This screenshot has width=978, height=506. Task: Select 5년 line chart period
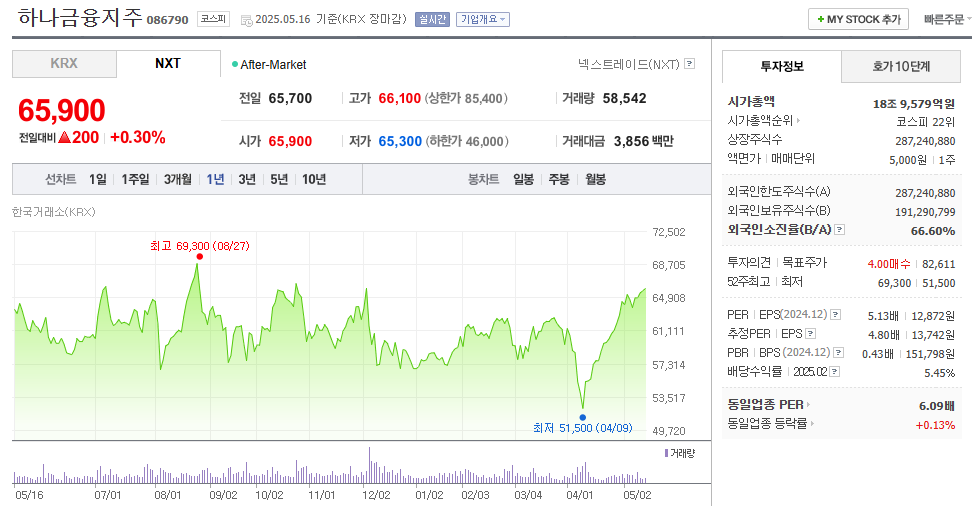click(279, 180)
